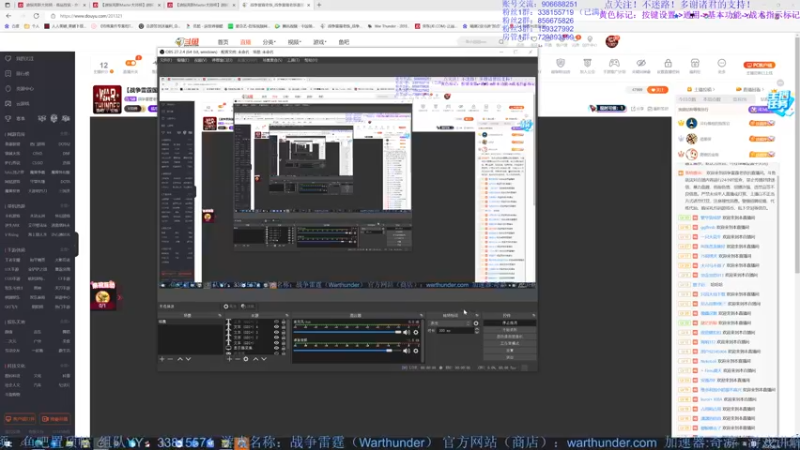This screenshot has height=450, width=800.
Task: Remove selected scene with minus icon in OBS
Action: (x=170, y=359)
